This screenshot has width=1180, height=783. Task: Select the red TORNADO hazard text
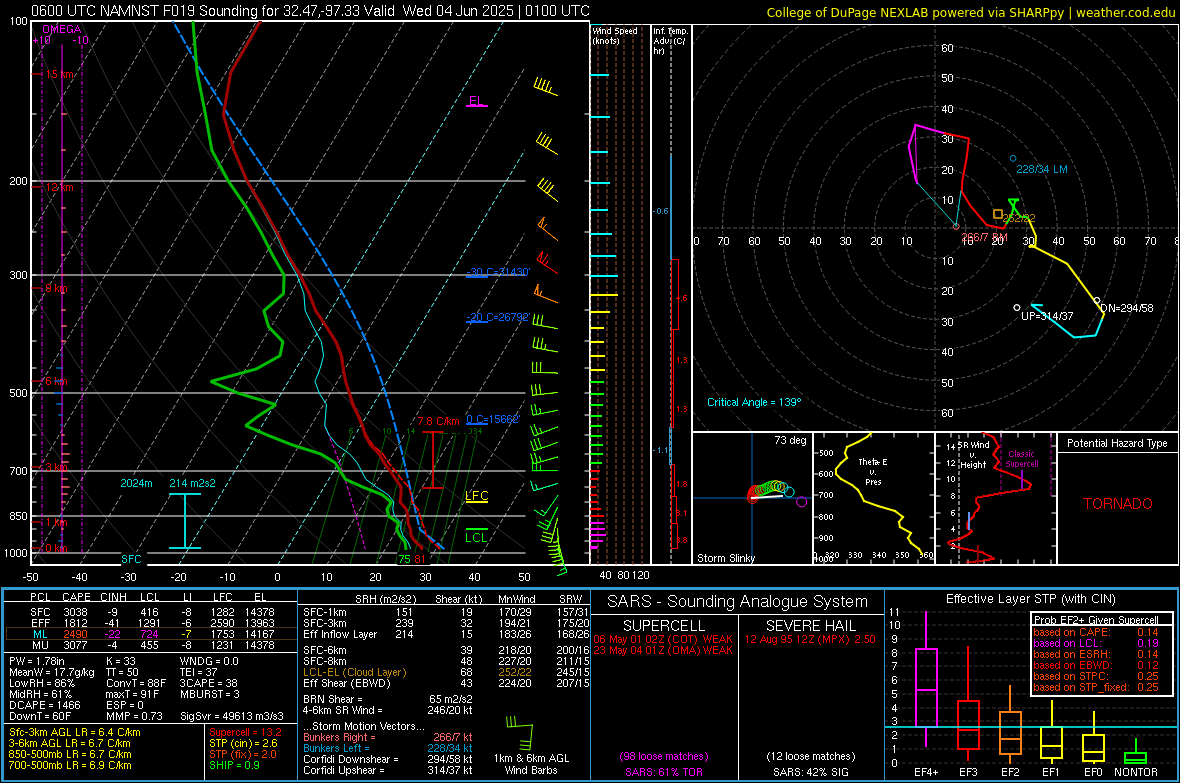pos(1118,504)
